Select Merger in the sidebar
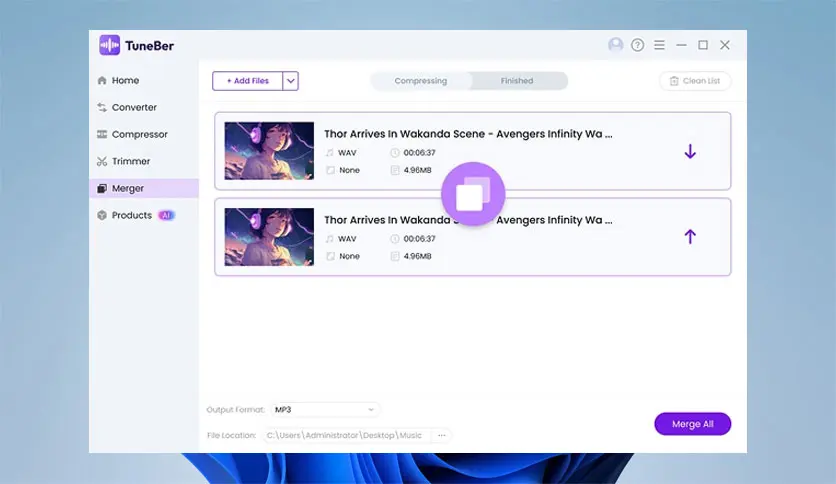This screenshot has height=484, width=836. click(x=144, y=188)
